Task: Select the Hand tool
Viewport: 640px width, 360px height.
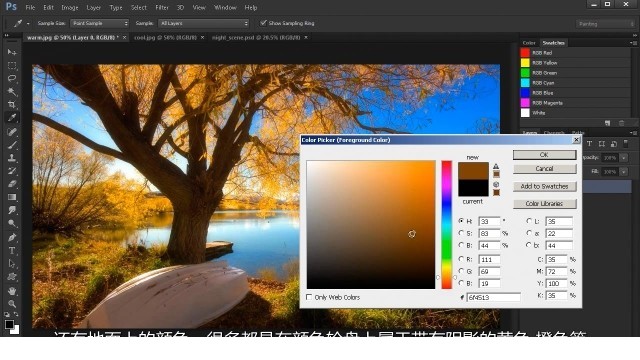Action: 12,291
